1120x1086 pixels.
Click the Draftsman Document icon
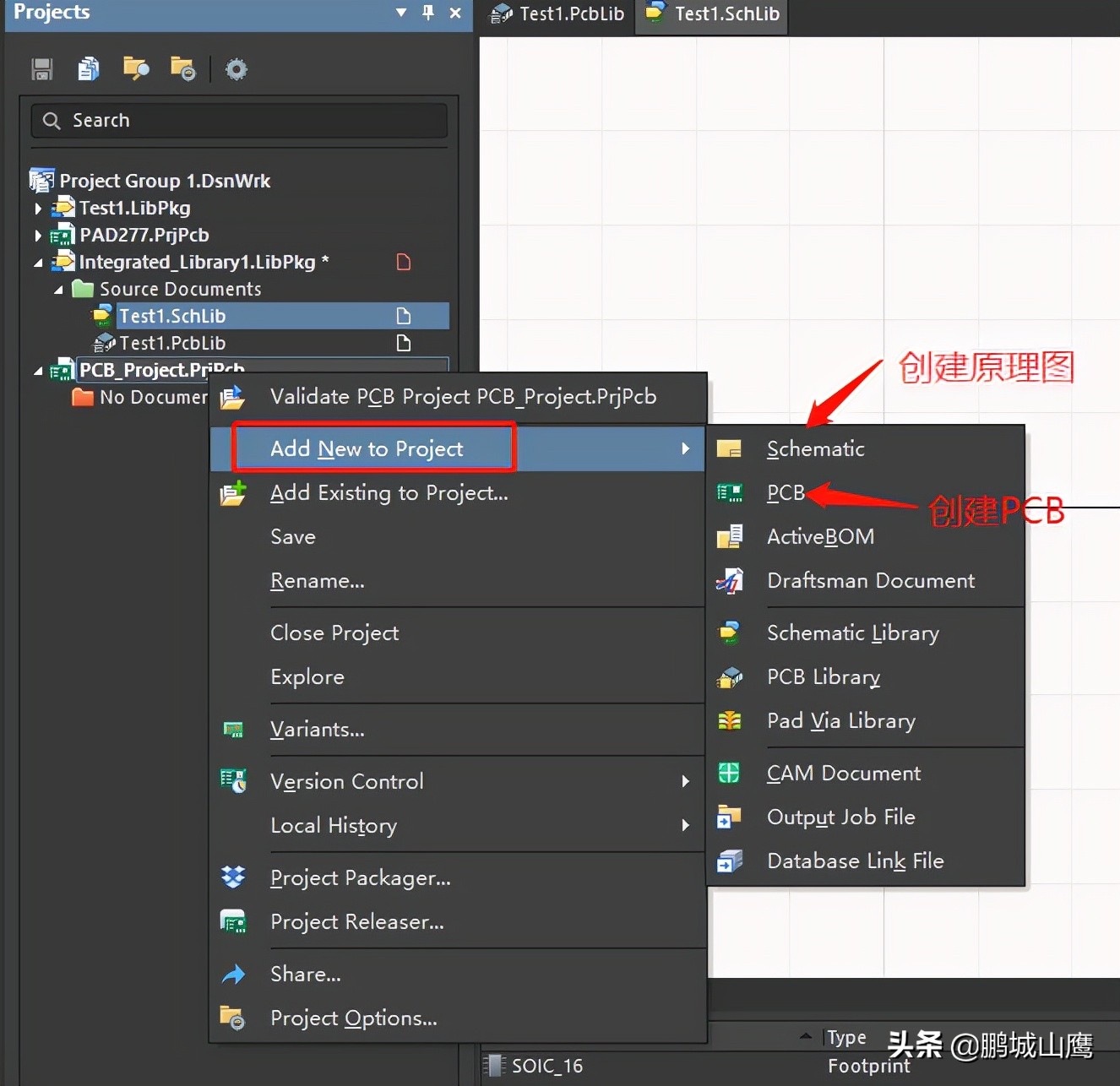[x=729, y=580]
